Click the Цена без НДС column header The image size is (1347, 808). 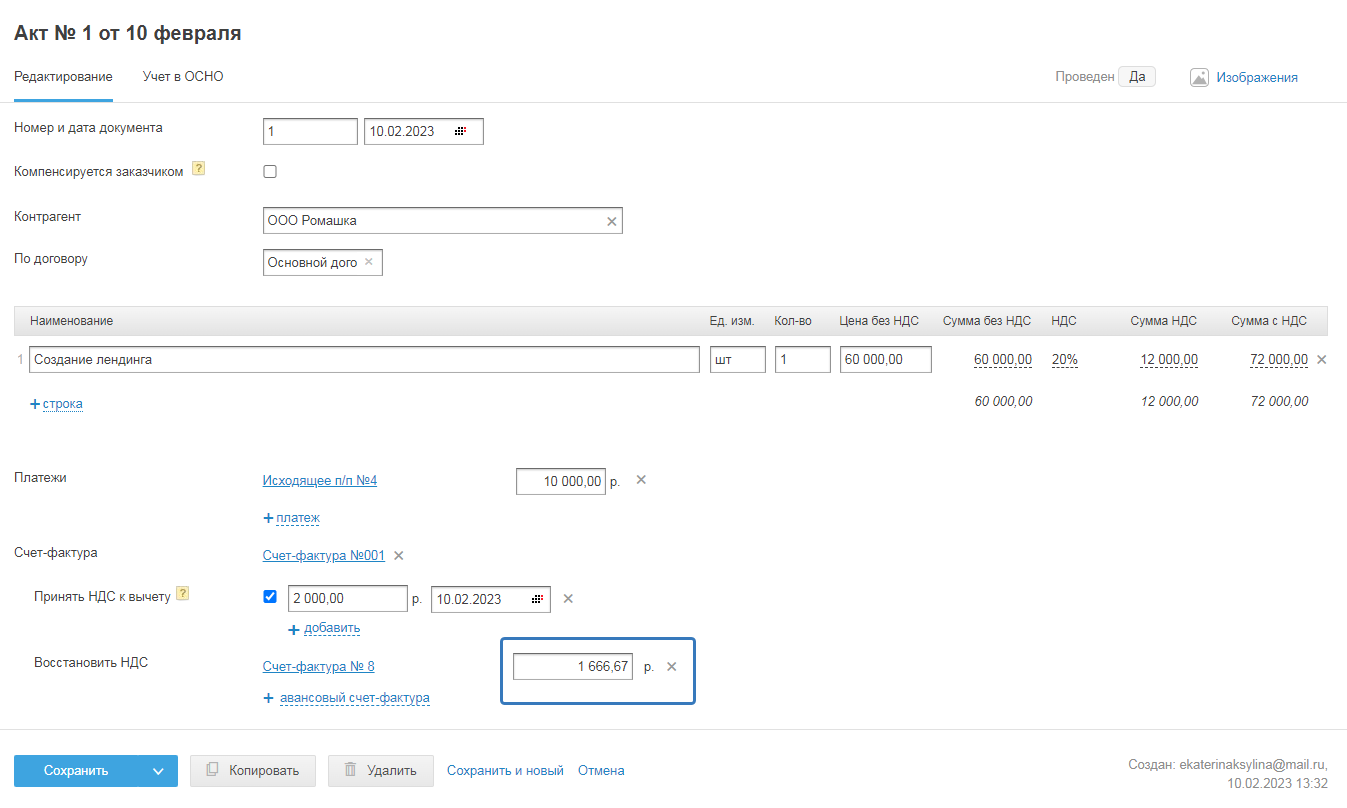[x=879, y=321]
